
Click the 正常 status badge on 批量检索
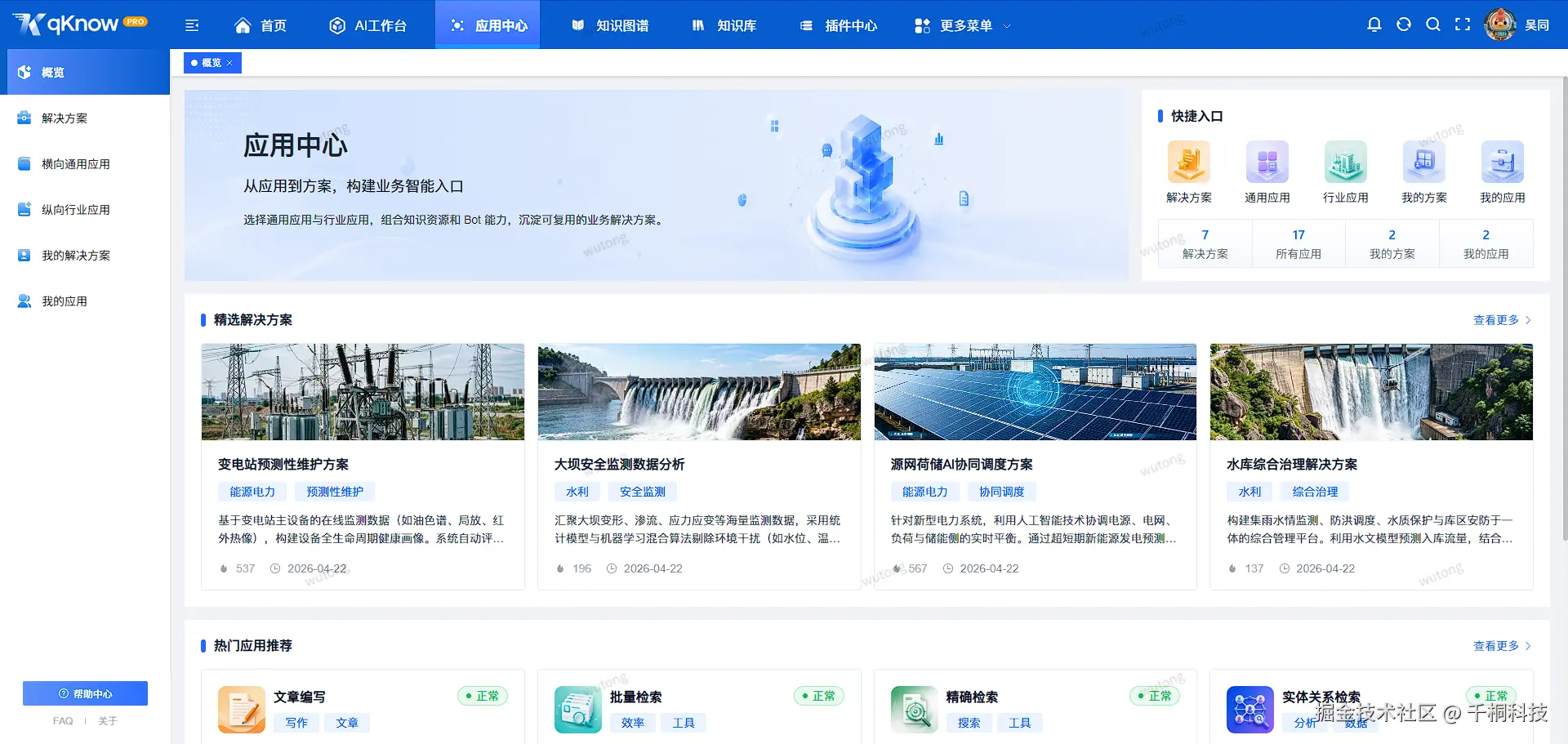[819, 696]
